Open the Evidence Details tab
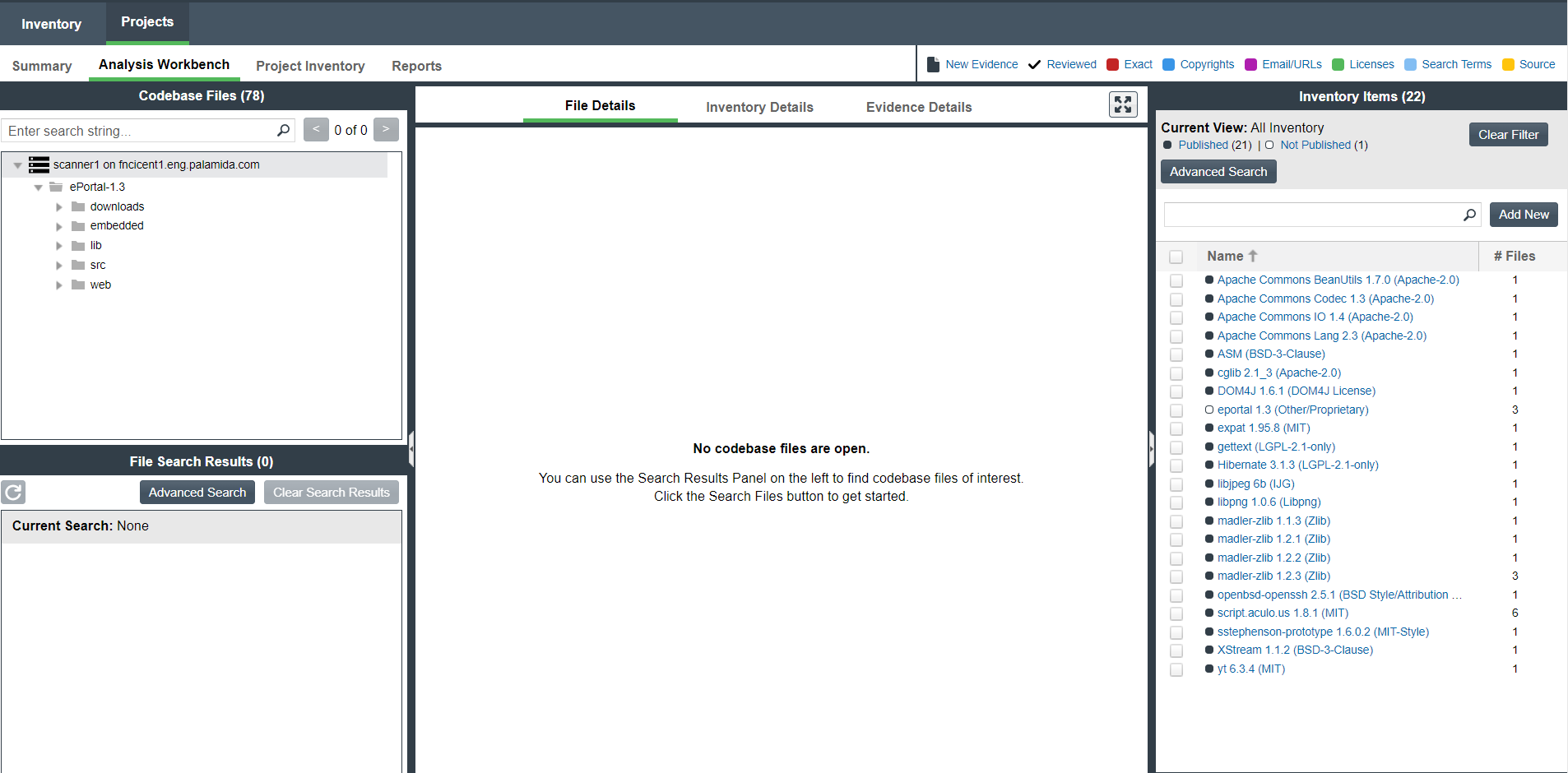 click(x=918, y=107)
